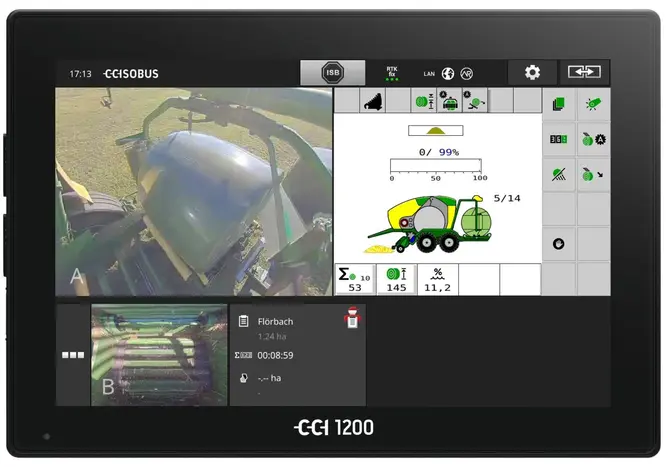Image resolution: width=666 pixels, height=467 pixels.
Task: Click the red driver icon in task tile
Action: click(351, 319)
